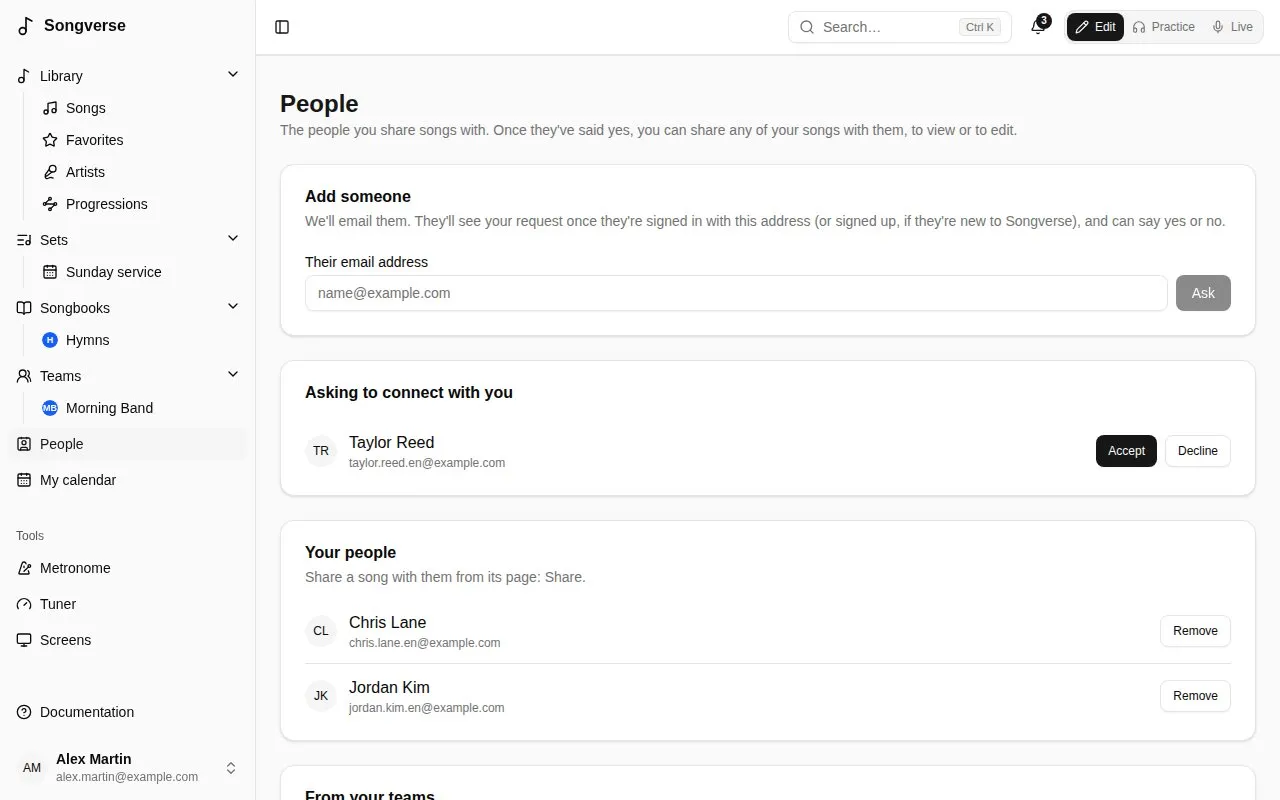Remove Jordan Kim from your people
Viewport: 1280px width, 800px height.
[1195, 696]
